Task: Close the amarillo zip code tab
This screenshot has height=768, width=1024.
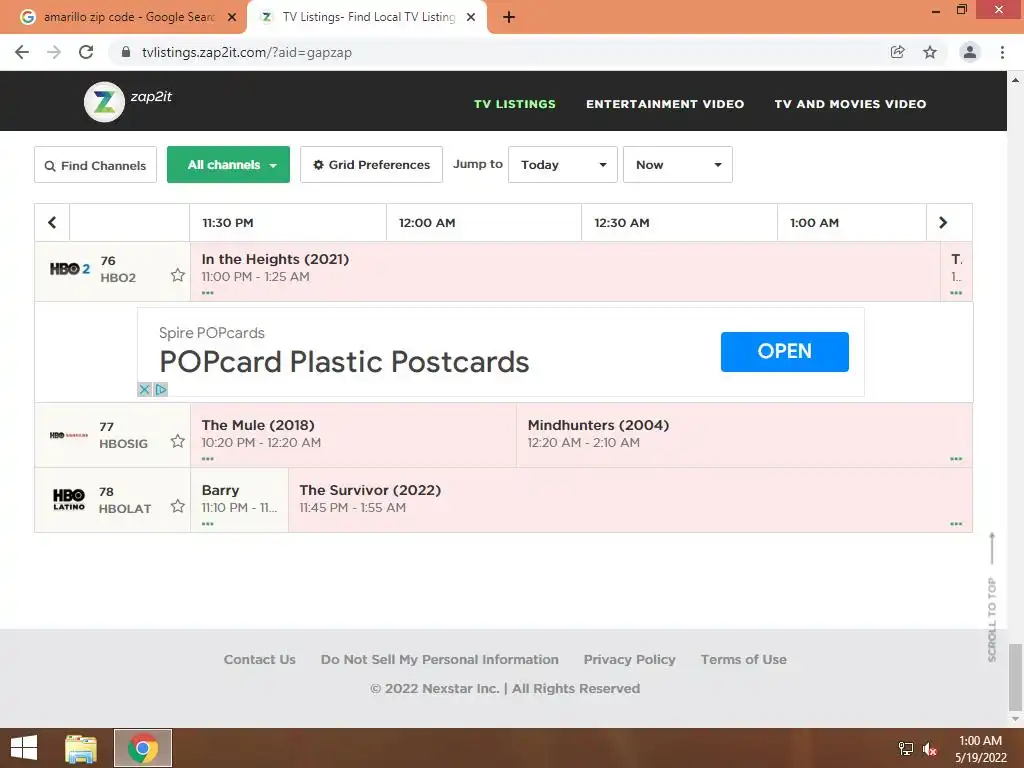Action: (232, 18)
